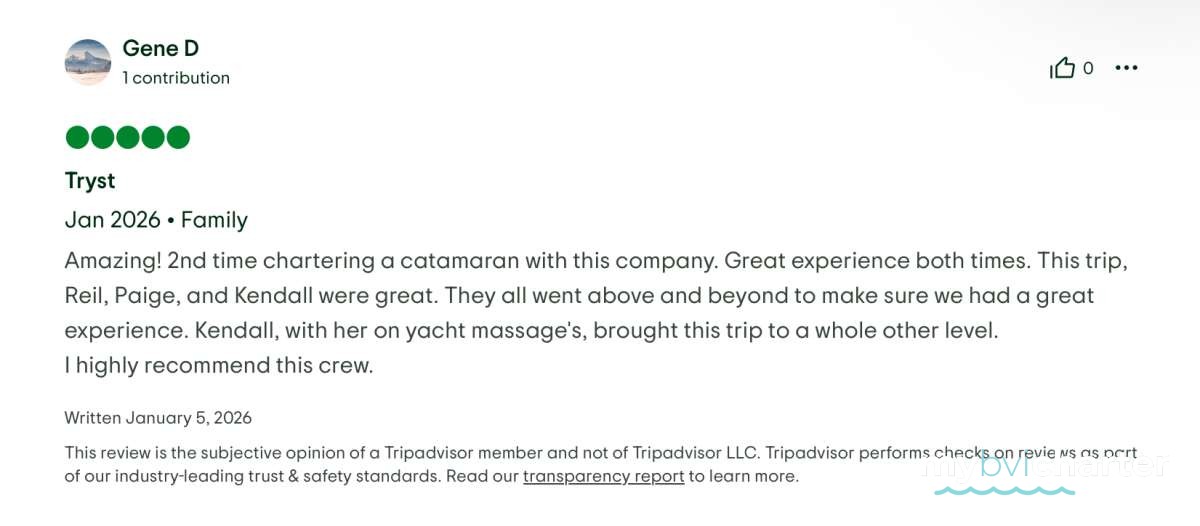
Task: Click the third green rating bubble
Action: click(x=127, y=138)
